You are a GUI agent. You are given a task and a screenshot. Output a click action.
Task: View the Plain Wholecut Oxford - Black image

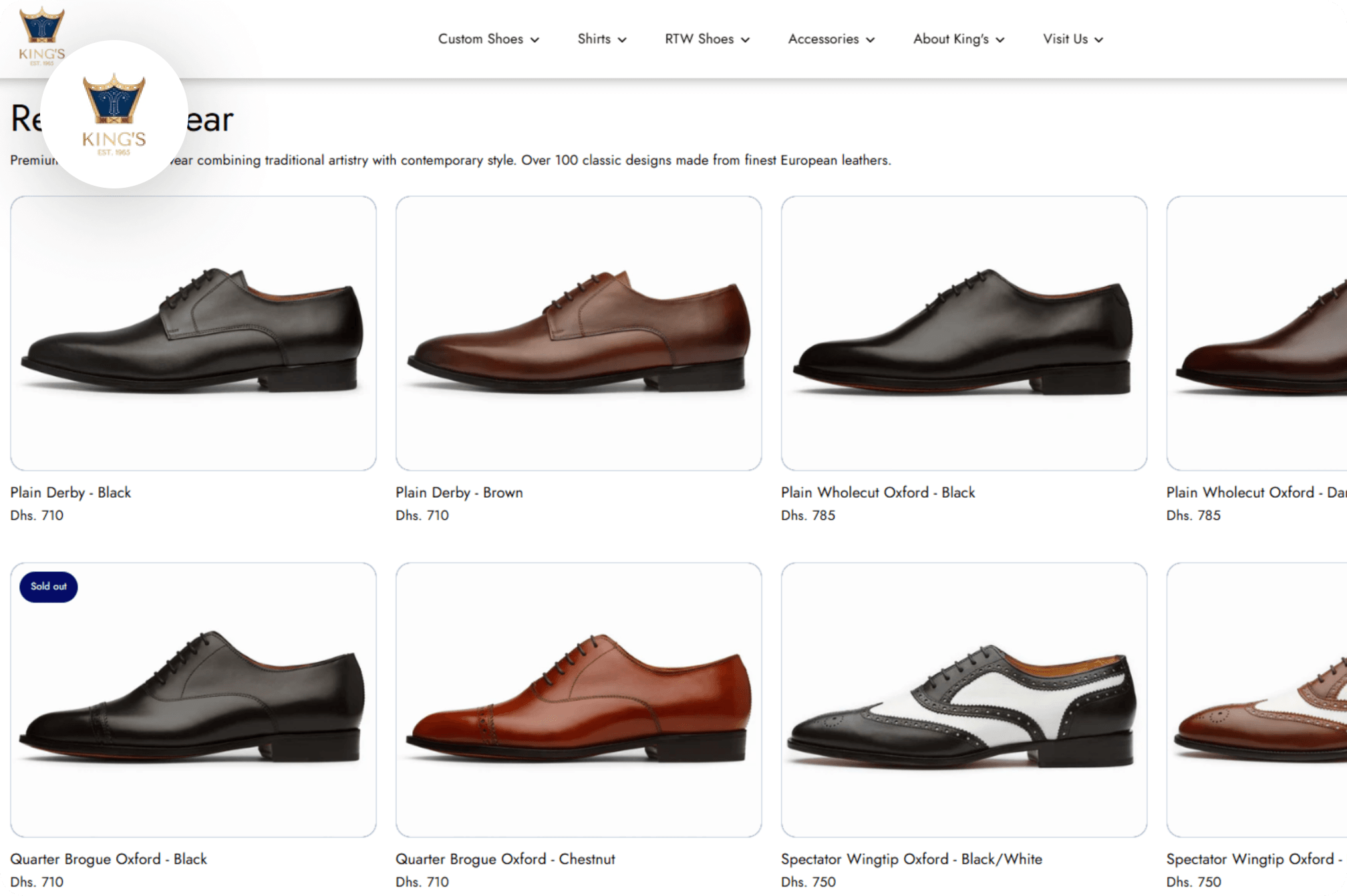click(x=963, y=333)
